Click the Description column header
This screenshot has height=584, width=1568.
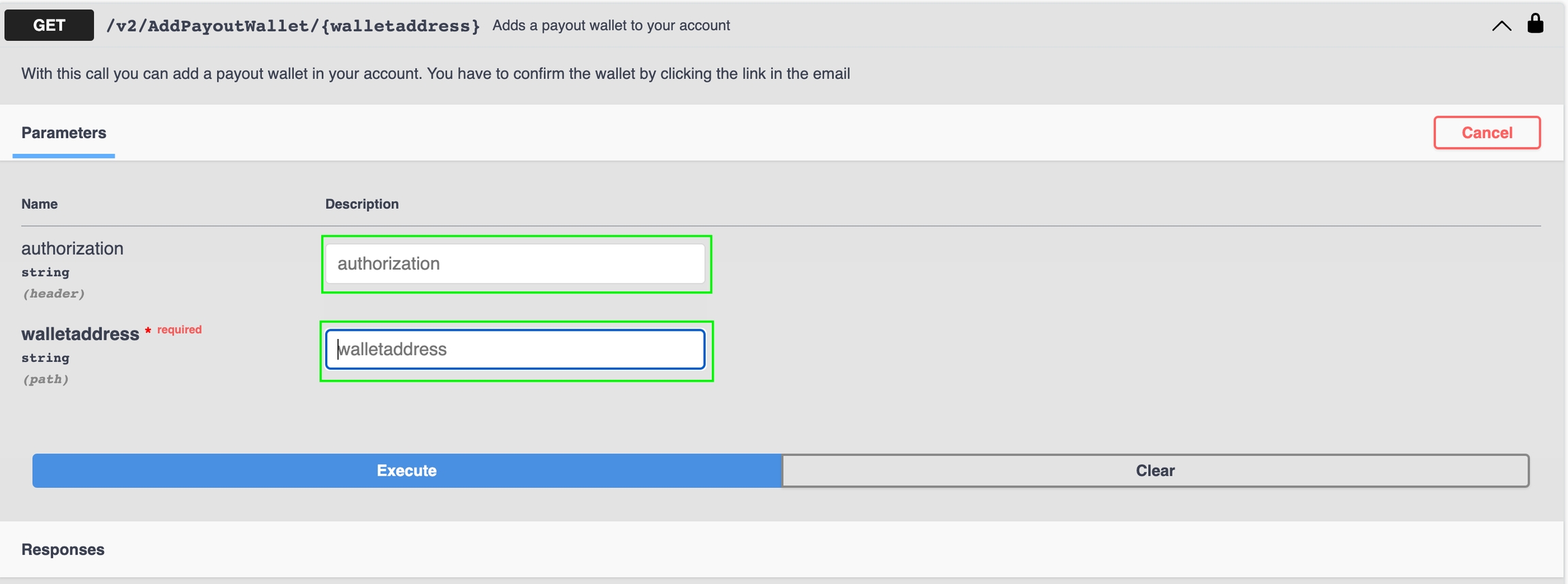coord(361,204)
